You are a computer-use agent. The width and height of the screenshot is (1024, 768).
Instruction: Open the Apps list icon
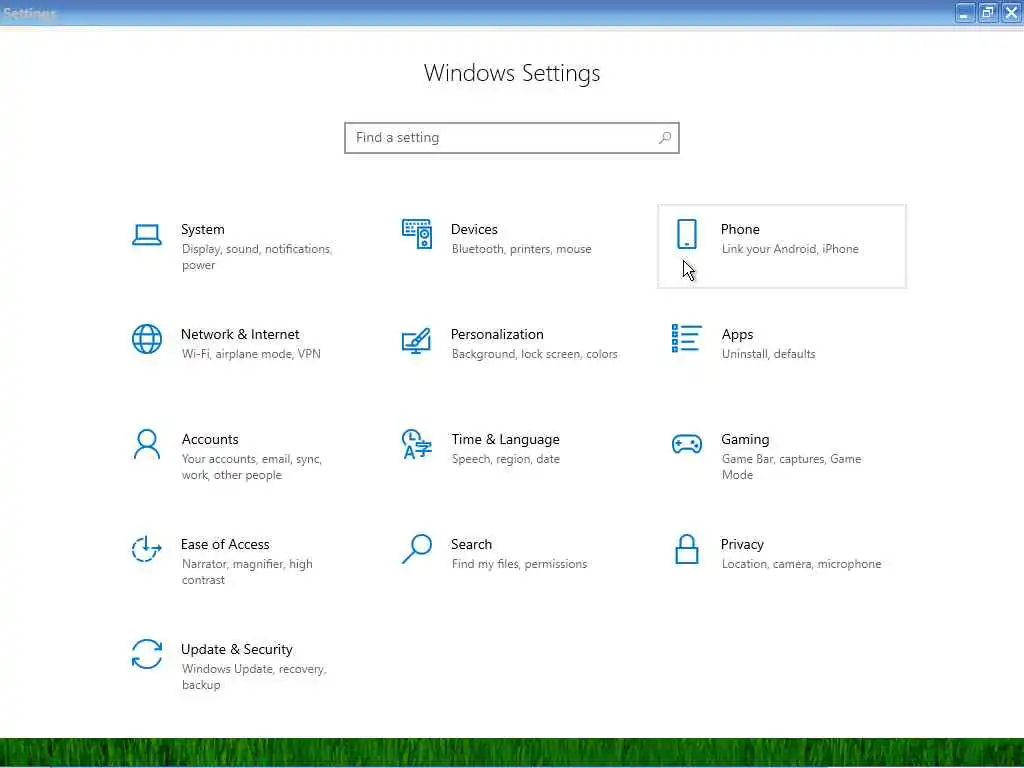pyautogui.click(x=686, y=338)
